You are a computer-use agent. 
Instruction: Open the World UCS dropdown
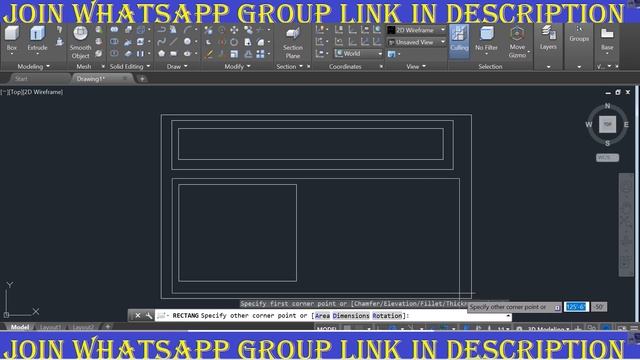358,53
